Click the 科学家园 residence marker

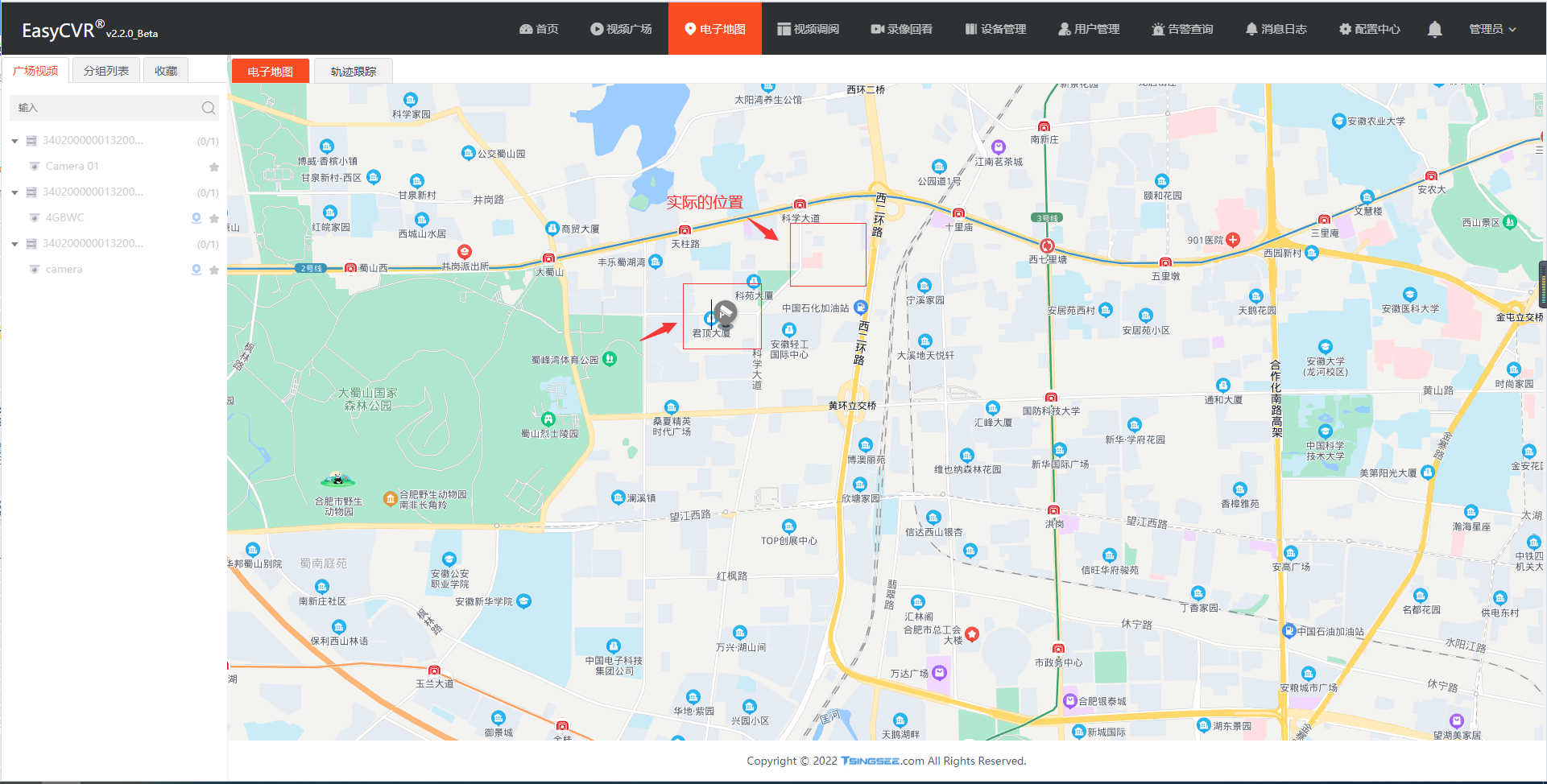pyautogui.click(x=411, y=101)
